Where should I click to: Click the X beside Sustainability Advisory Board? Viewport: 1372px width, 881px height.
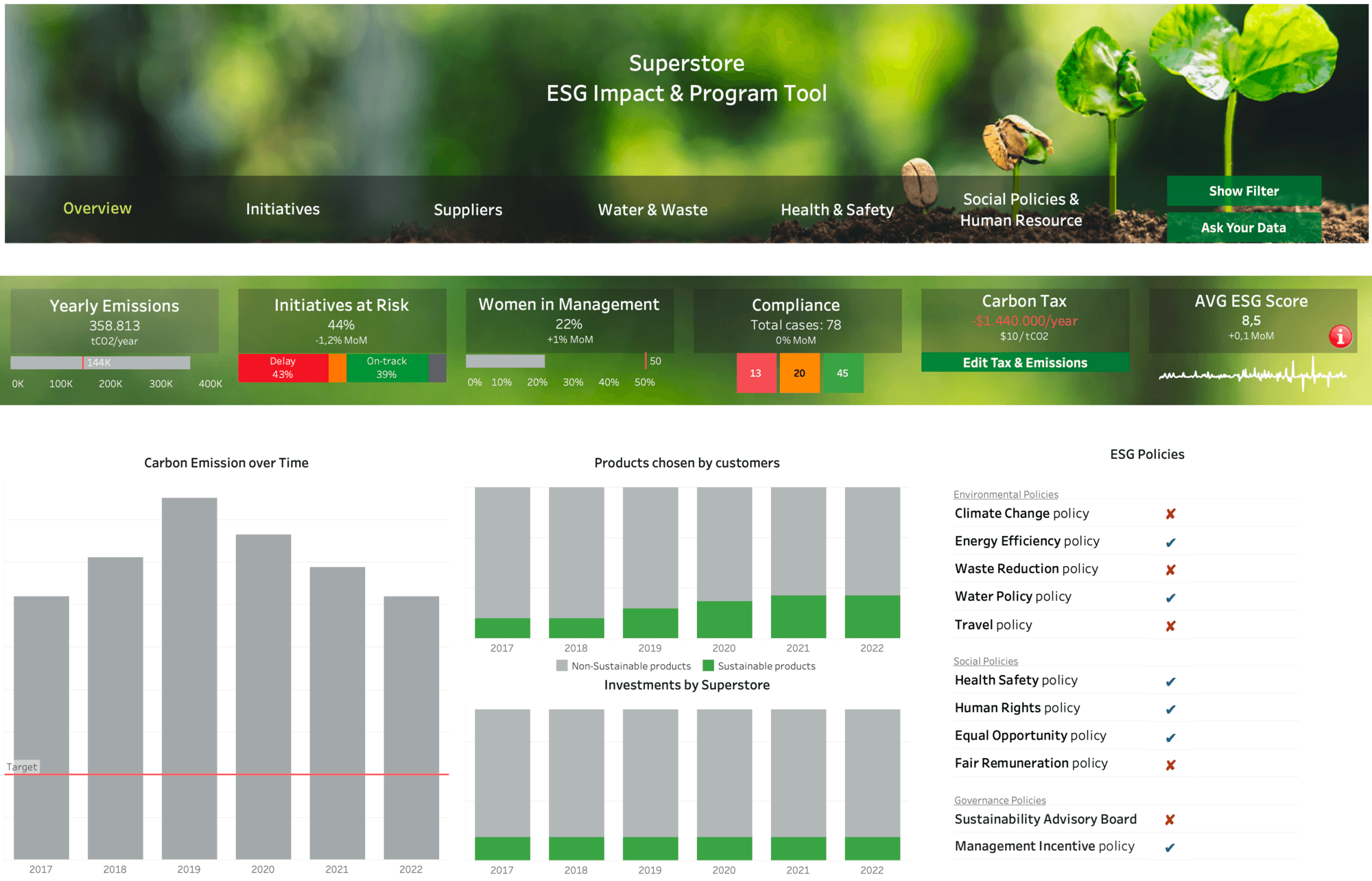pyautogui.click(x=1172, y=819)
